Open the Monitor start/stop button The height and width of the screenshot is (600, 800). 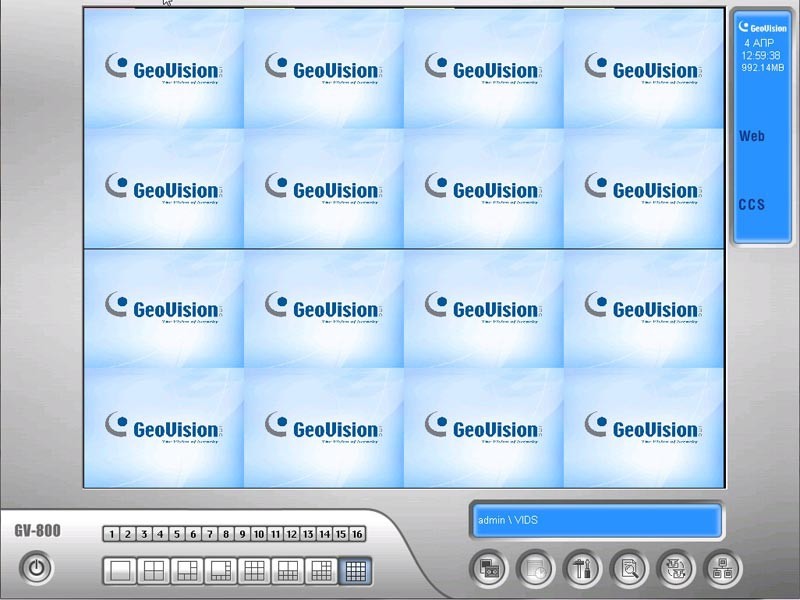489,568
